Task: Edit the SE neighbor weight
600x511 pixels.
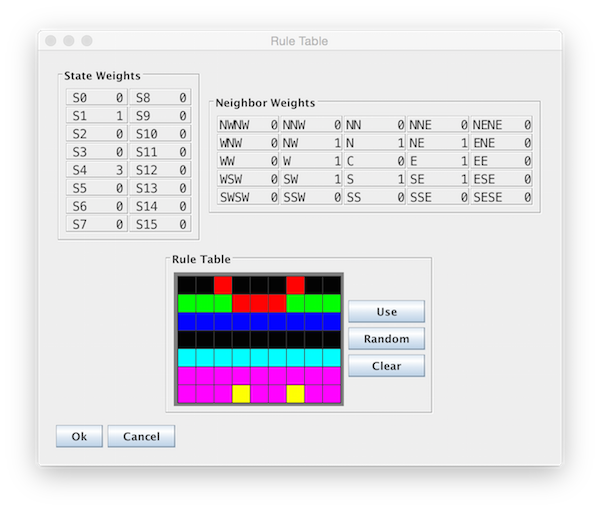Action: (438, 179)
